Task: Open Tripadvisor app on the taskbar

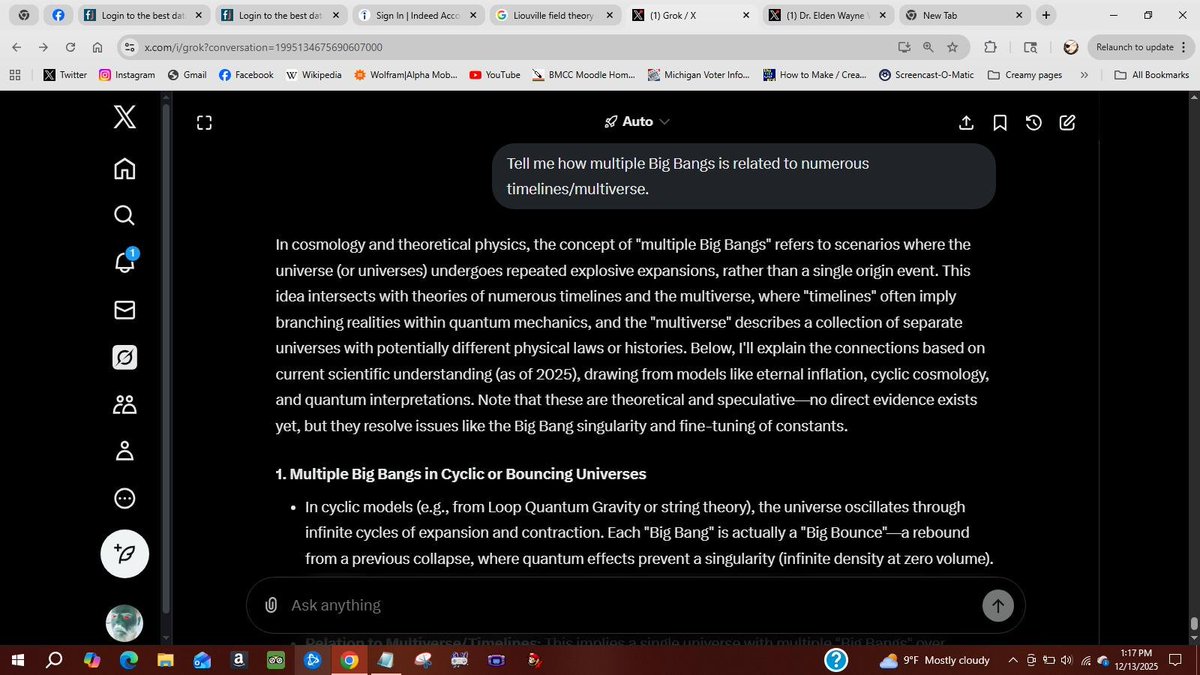Action: [276, 660]
